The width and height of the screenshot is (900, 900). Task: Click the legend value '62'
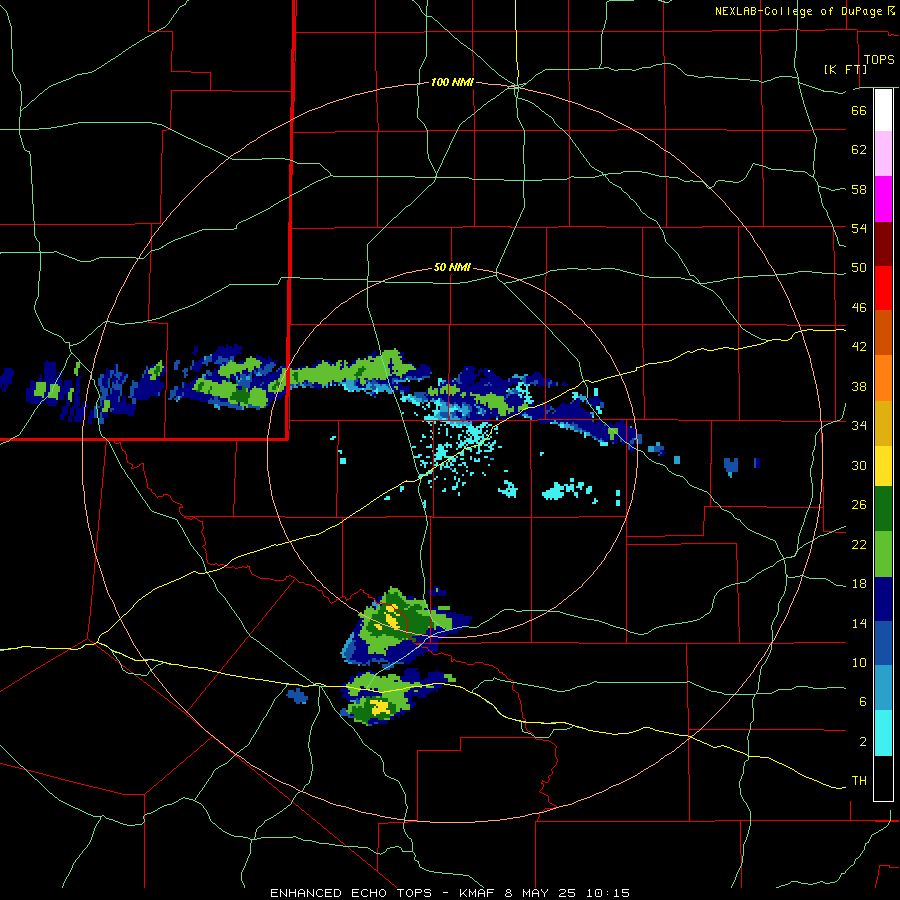pos(859,150)
